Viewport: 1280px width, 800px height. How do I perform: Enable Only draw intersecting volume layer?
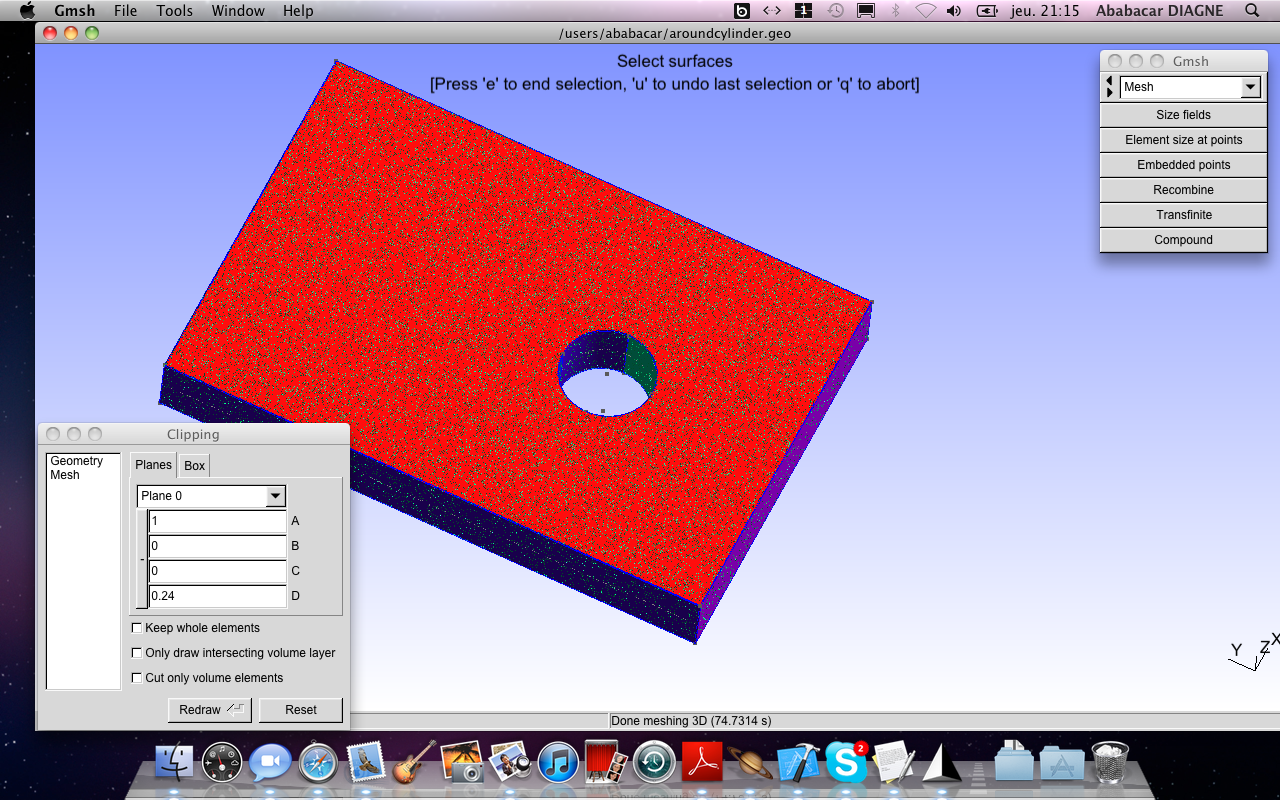[x=137, y=653]
